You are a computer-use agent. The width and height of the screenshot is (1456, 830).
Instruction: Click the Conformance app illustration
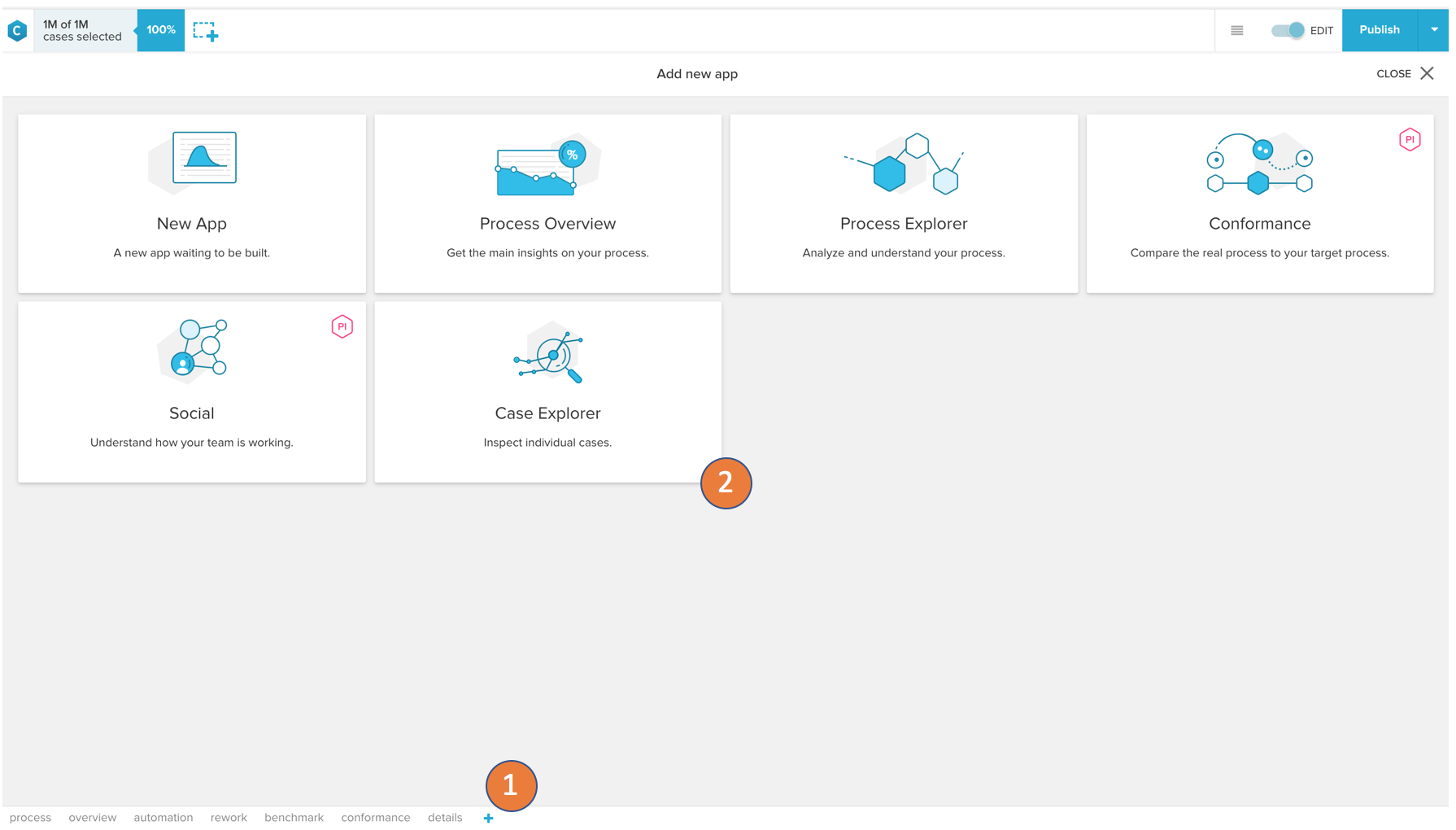pyautogui.click(x=1258, y=164)
